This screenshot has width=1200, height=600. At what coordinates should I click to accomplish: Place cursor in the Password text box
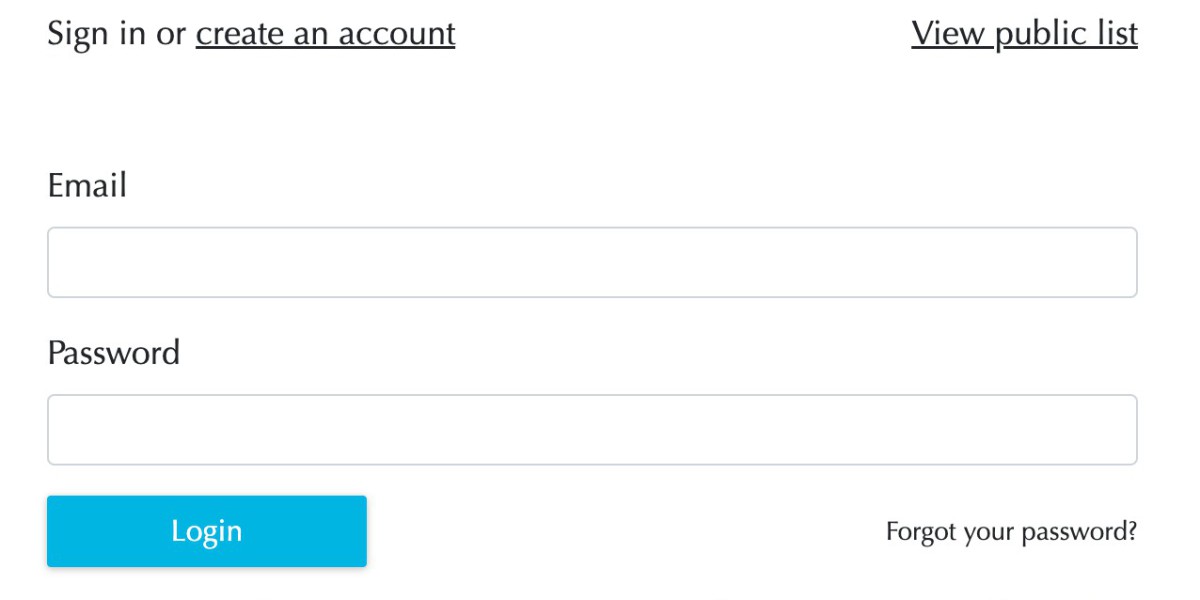pyautogui.click(x=592, y=430)
